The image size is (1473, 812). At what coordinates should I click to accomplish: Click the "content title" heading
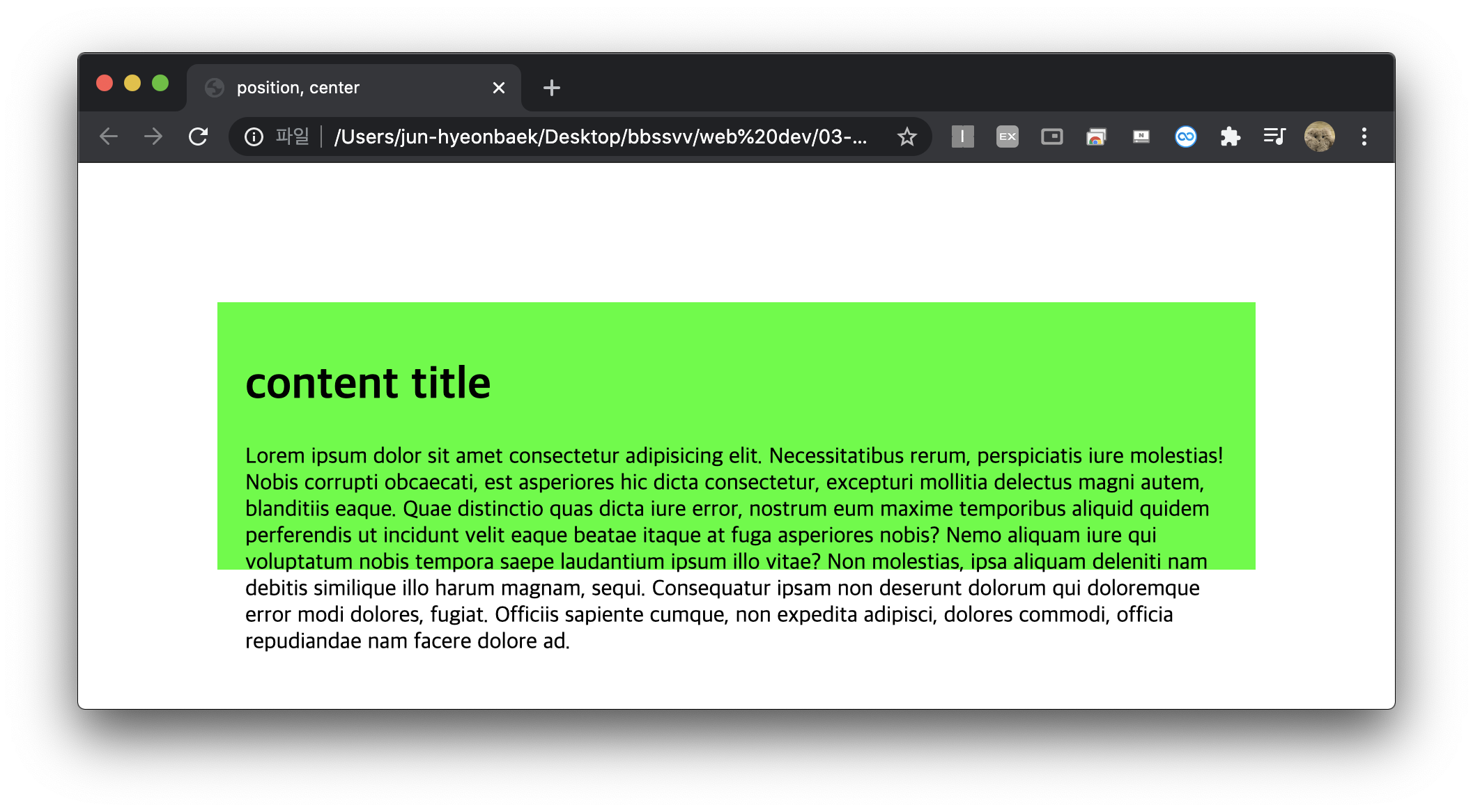368,383
